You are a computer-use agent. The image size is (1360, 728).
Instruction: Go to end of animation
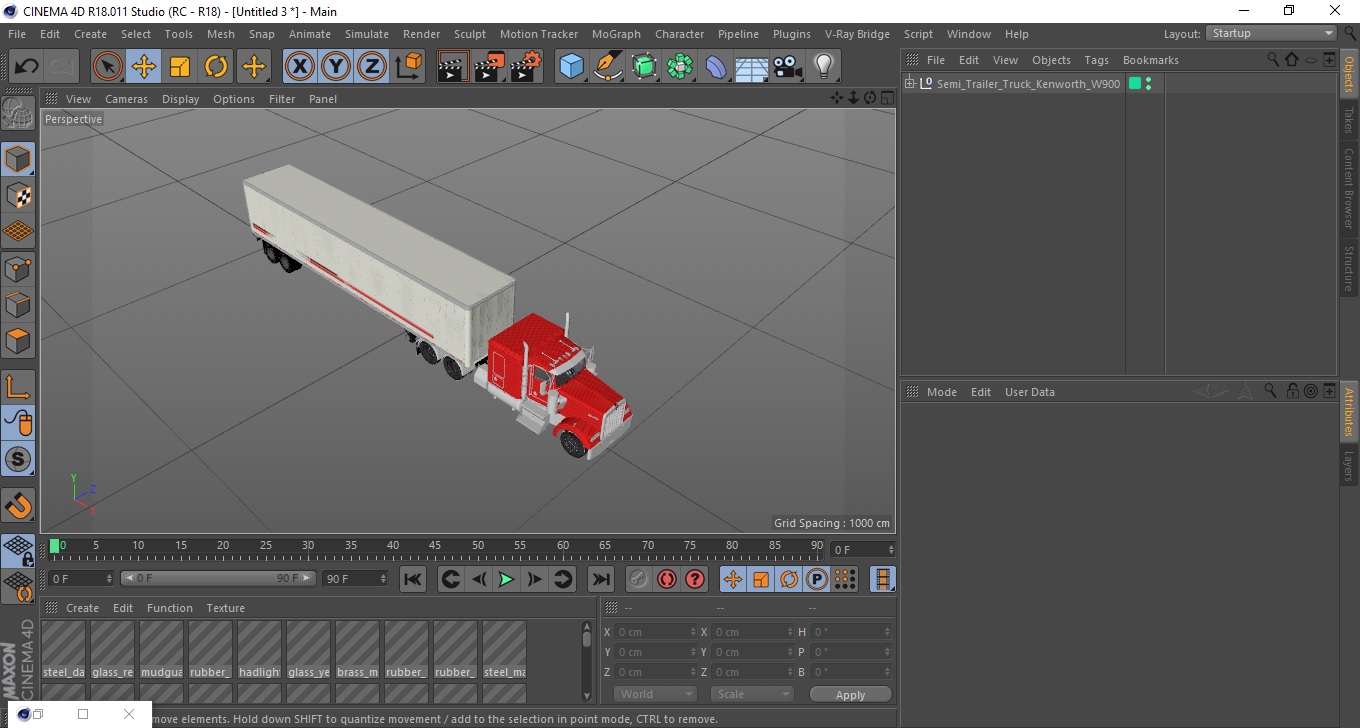point(600,579)
